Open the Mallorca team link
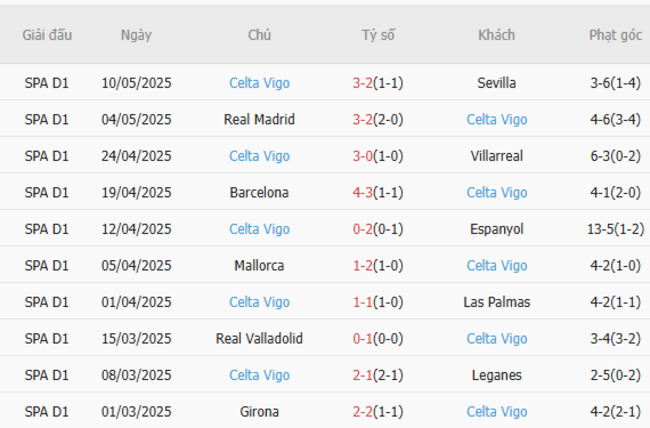The image size is (650, 428). (x=259, y=266)
